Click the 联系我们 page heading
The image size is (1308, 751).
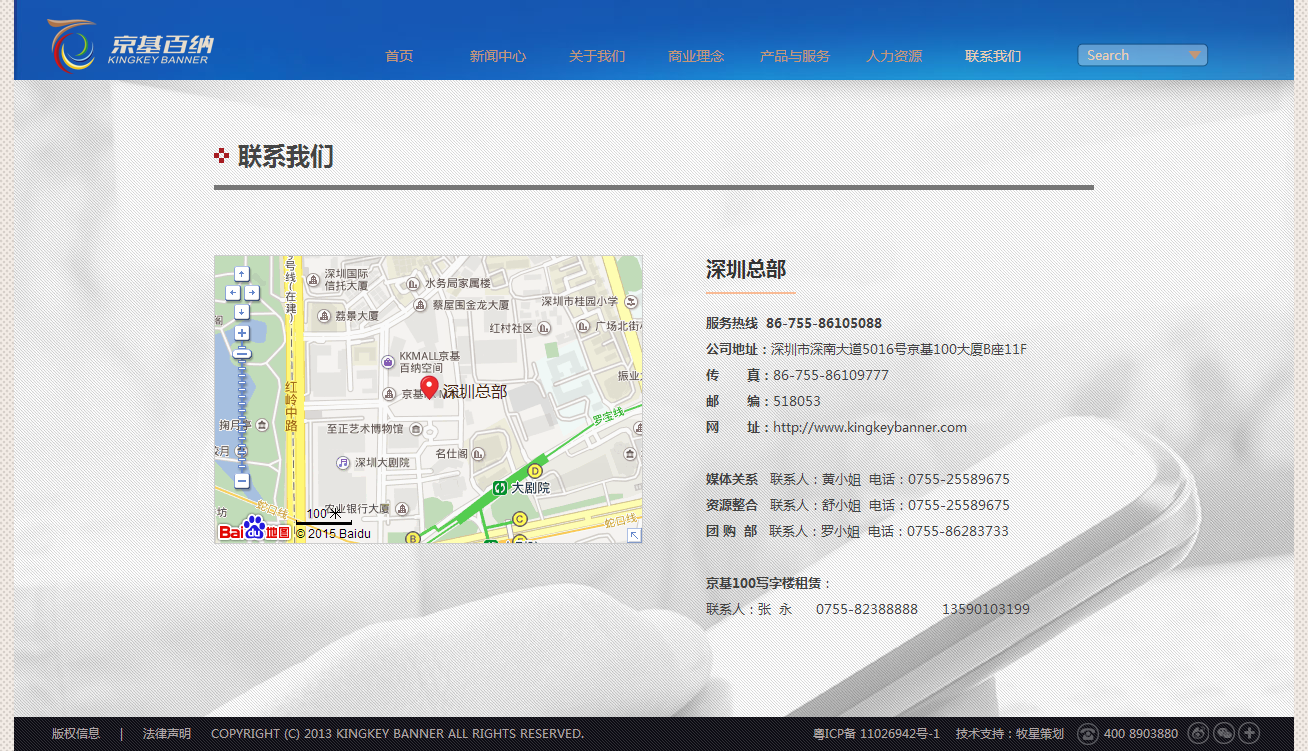tap(286, 156)
